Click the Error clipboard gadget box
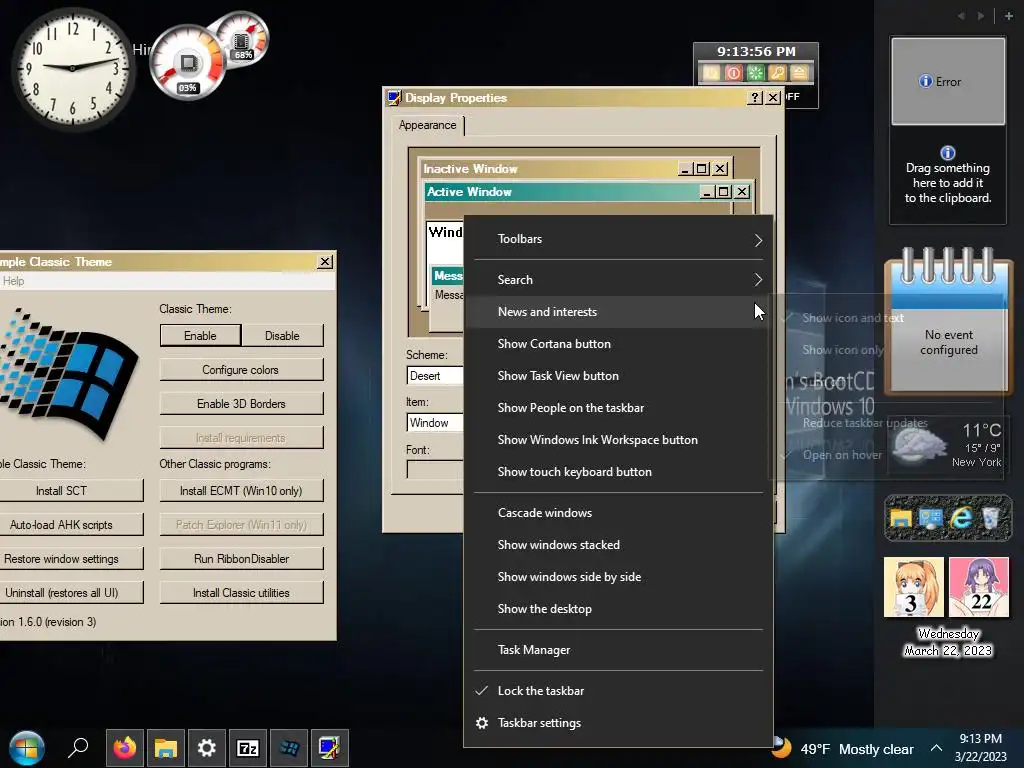This screenshot has width=1024, height=768. coord(948,81)
